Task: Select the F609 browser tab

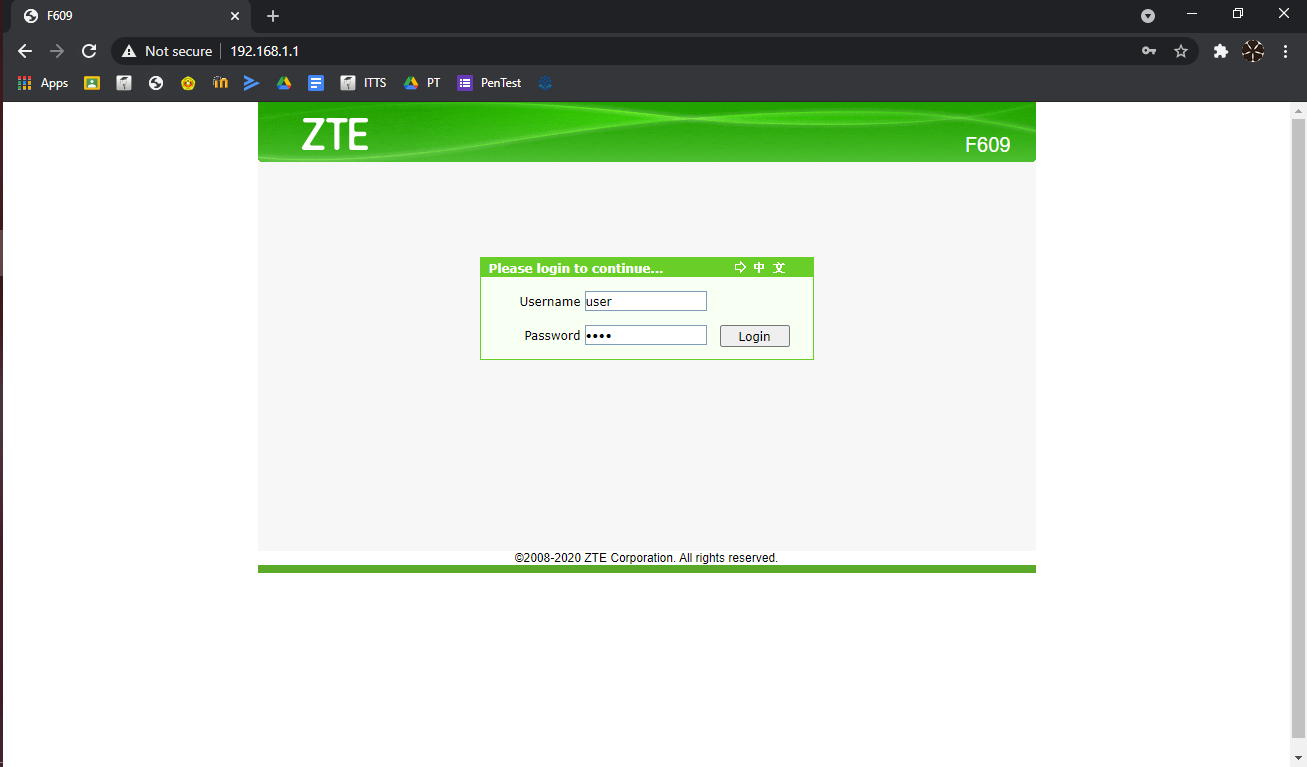Action: click(130, 17)
